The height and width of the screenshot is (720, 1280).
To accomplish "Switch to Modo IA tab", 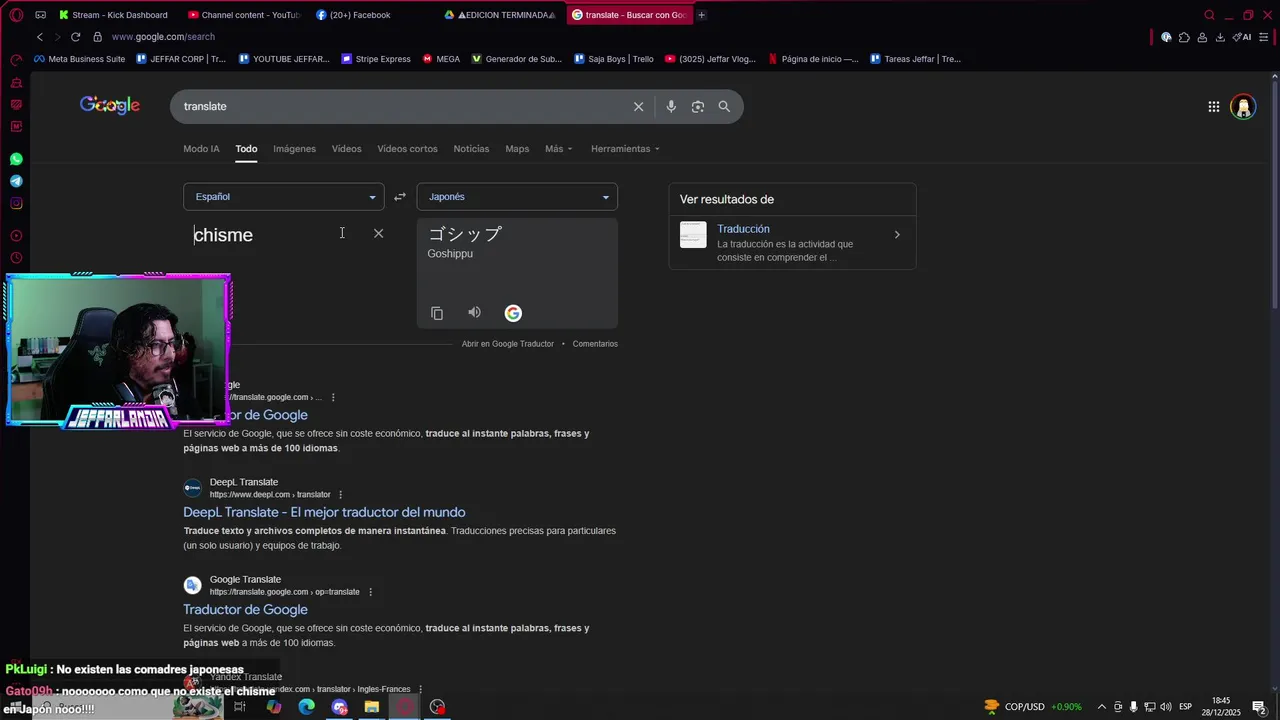I will coord(201,149).
